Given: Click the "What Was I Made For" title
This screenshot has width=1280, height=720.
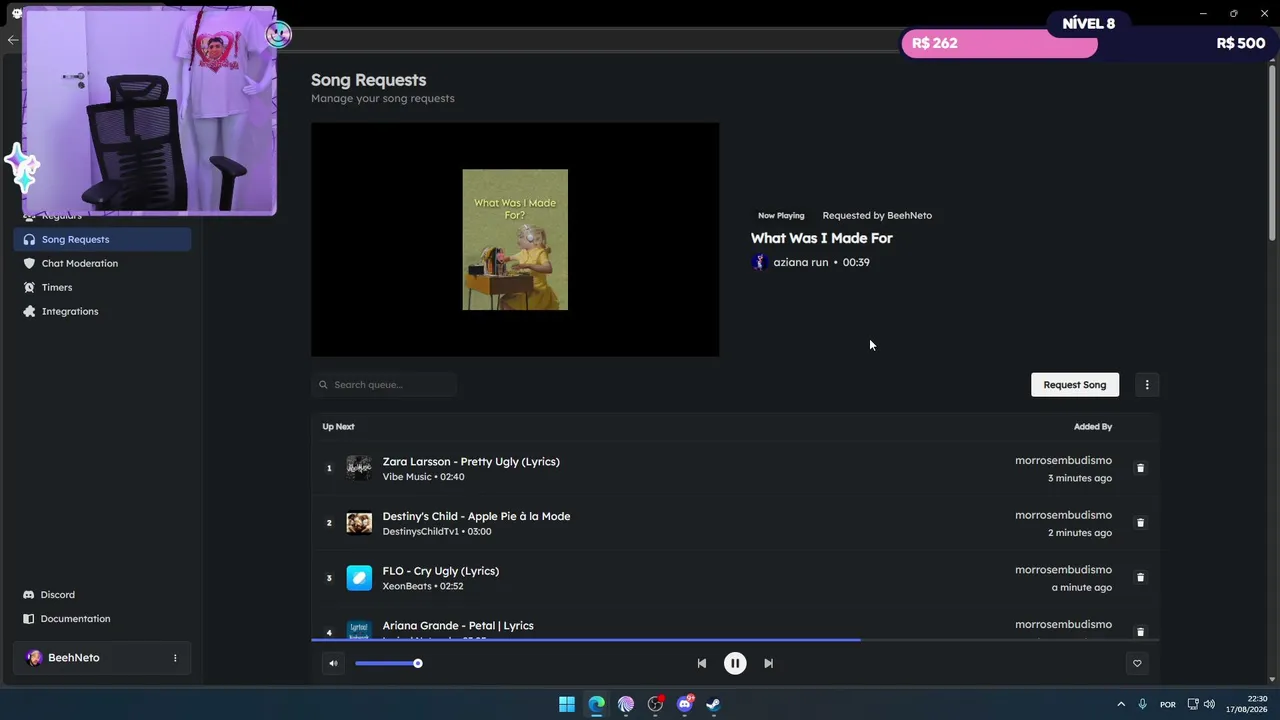Looking at the screenshot, I should coord(822,238).
